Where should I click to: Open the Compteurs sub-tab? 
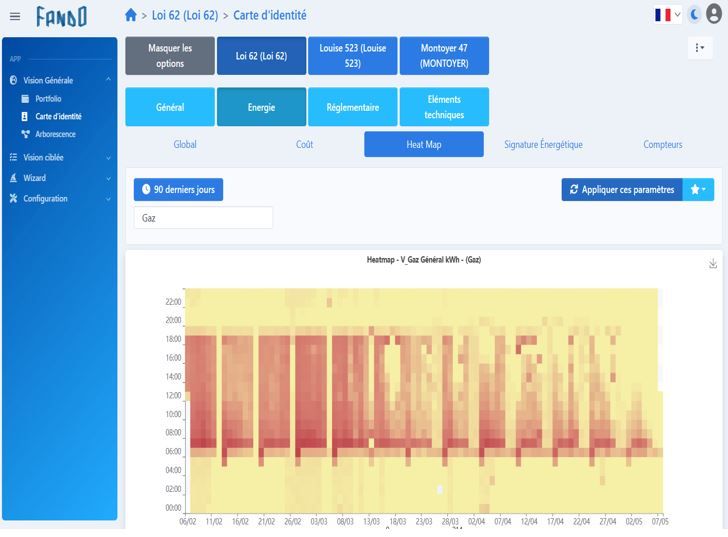[x=663, y=144]
